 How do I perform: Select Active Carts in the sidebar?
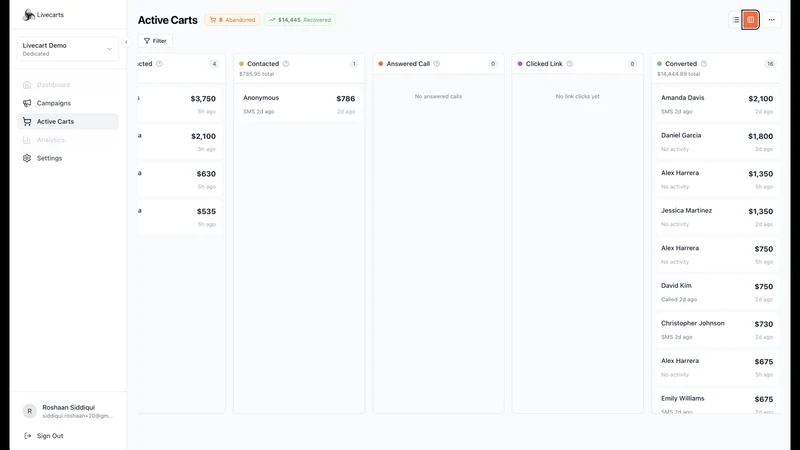pyautogui.click(x=68, y=121)
